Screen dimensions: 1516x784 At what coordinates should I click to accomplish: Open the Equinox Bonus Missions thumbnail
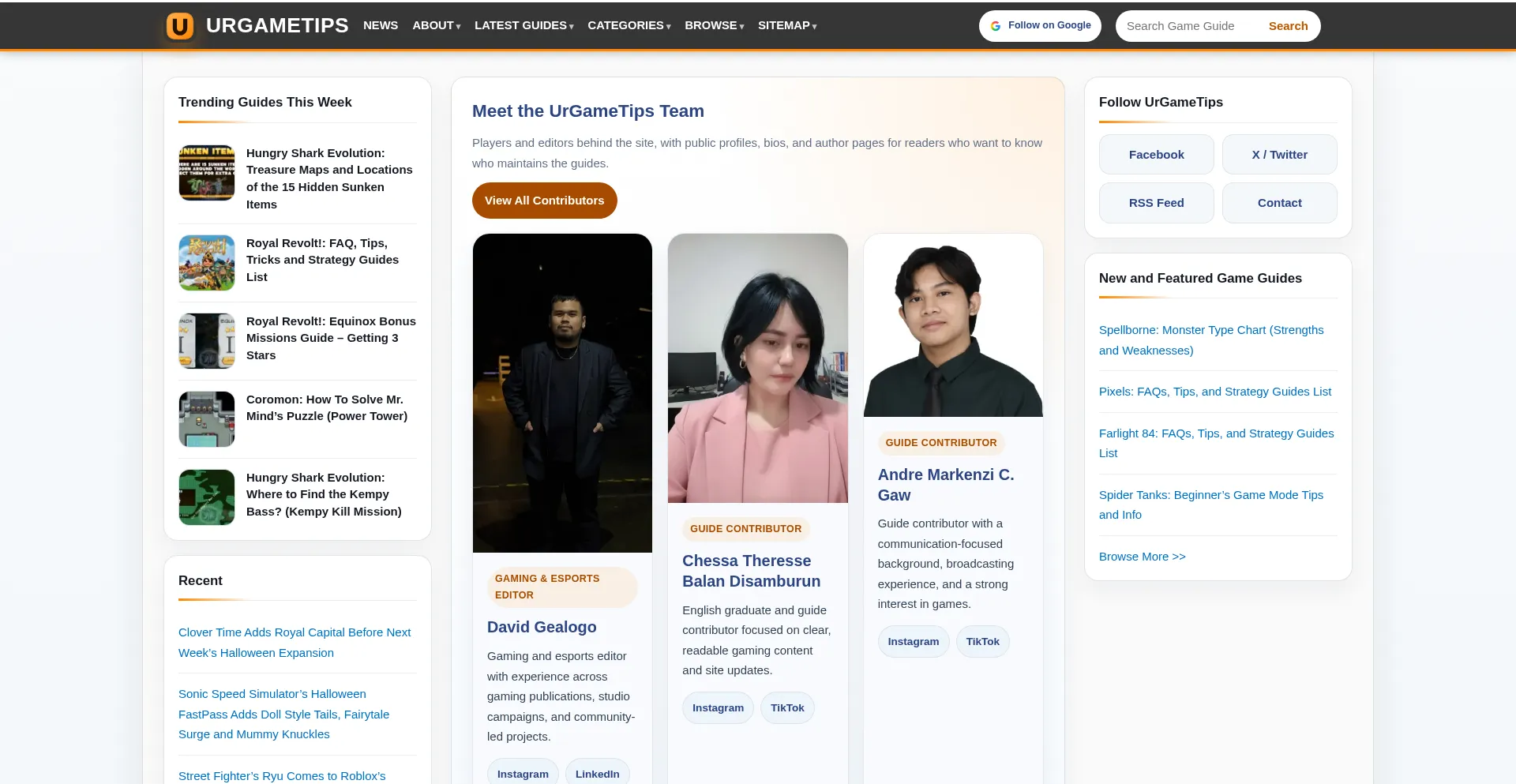click(x=207, y=341)
